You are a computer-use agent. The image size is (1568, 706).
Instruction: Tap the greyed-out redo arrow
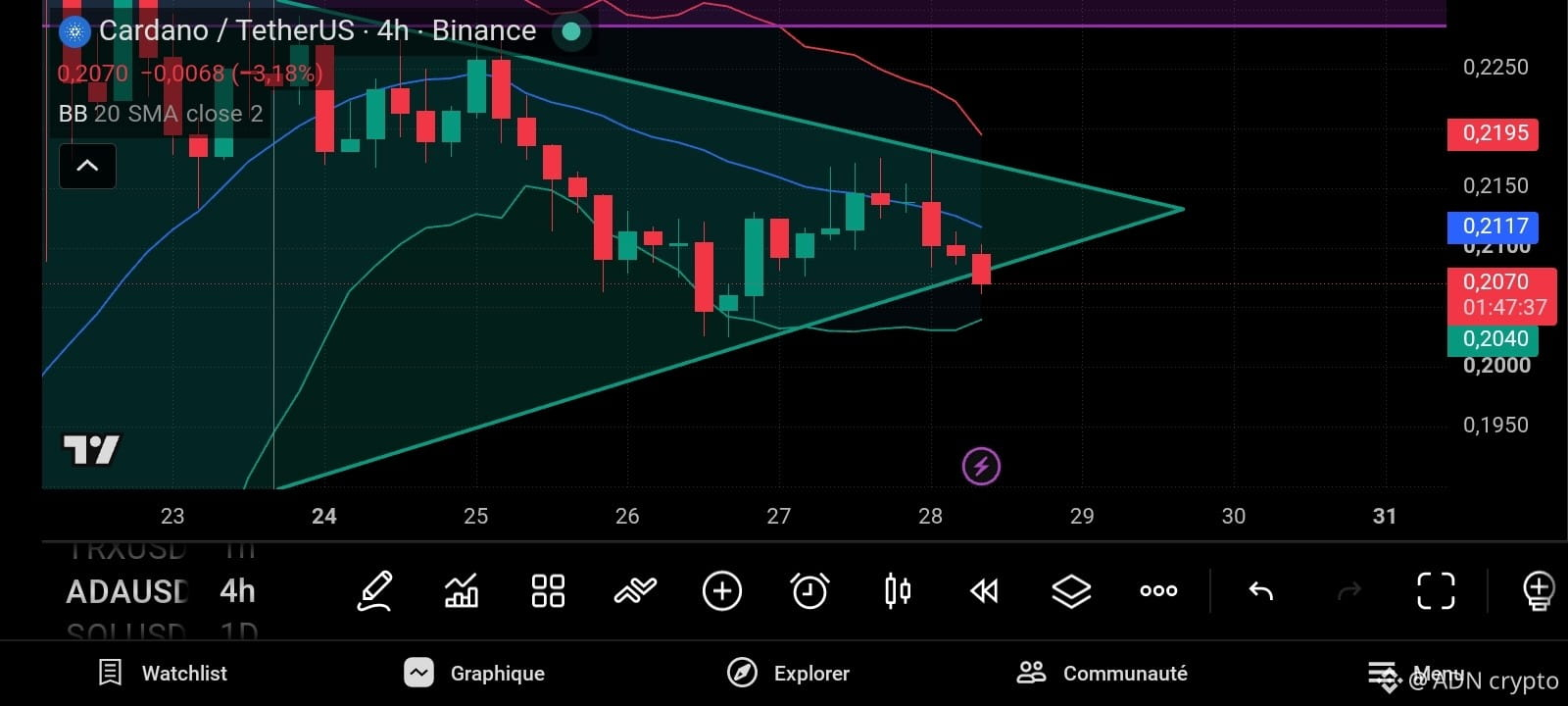tap(1349, 591)
